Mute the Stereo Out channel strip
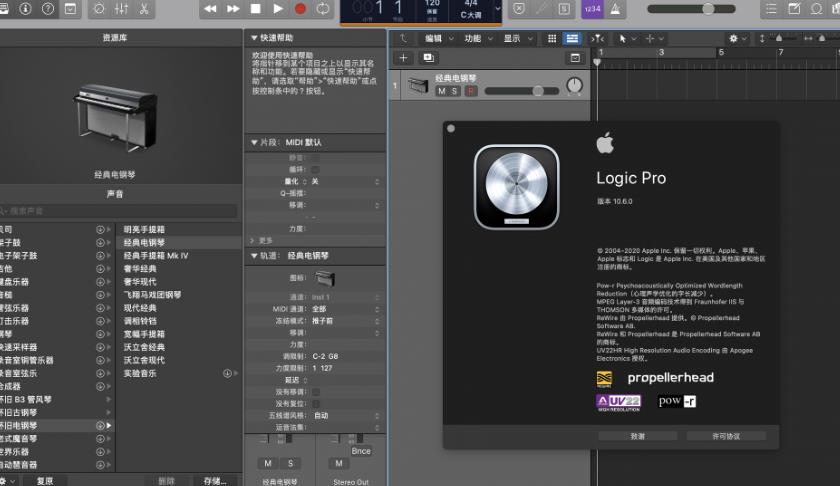The height and width of the screenshot is (486, 840). (x=339, y=463)
